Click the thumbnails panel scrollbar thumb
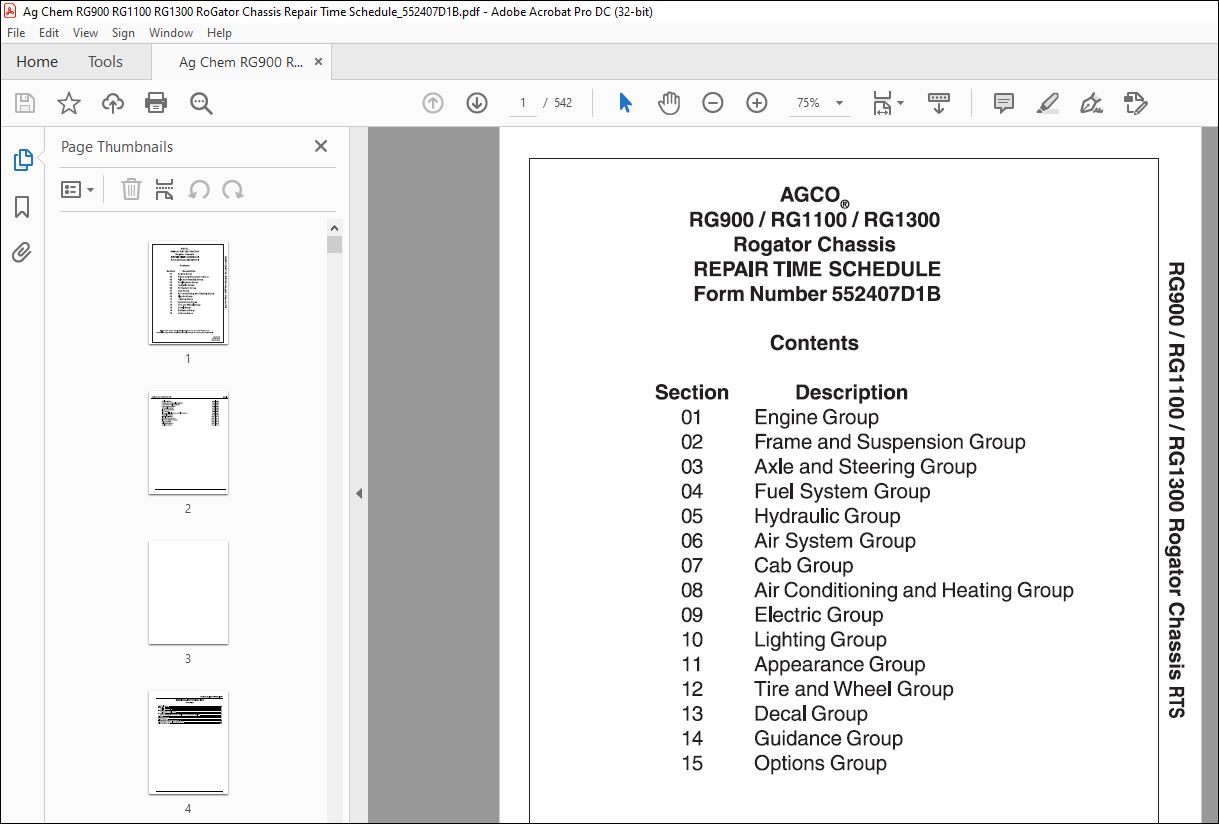The height and width of the screenshot is (824, 1219). pos(334,244)
